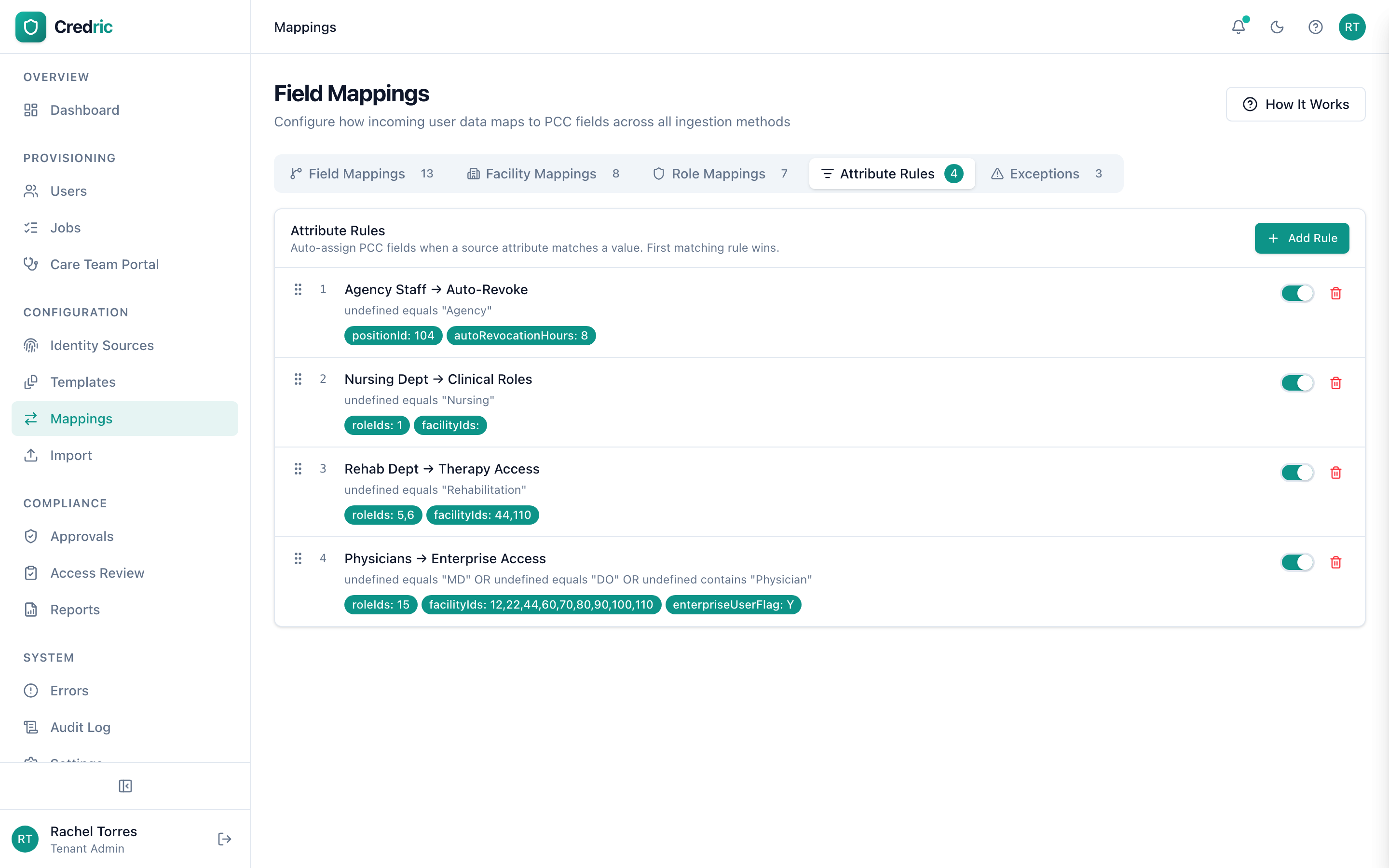This screenshot has height=868, width=1389.
Task: Select Role Mappings
Action: (x=718, y=174)
